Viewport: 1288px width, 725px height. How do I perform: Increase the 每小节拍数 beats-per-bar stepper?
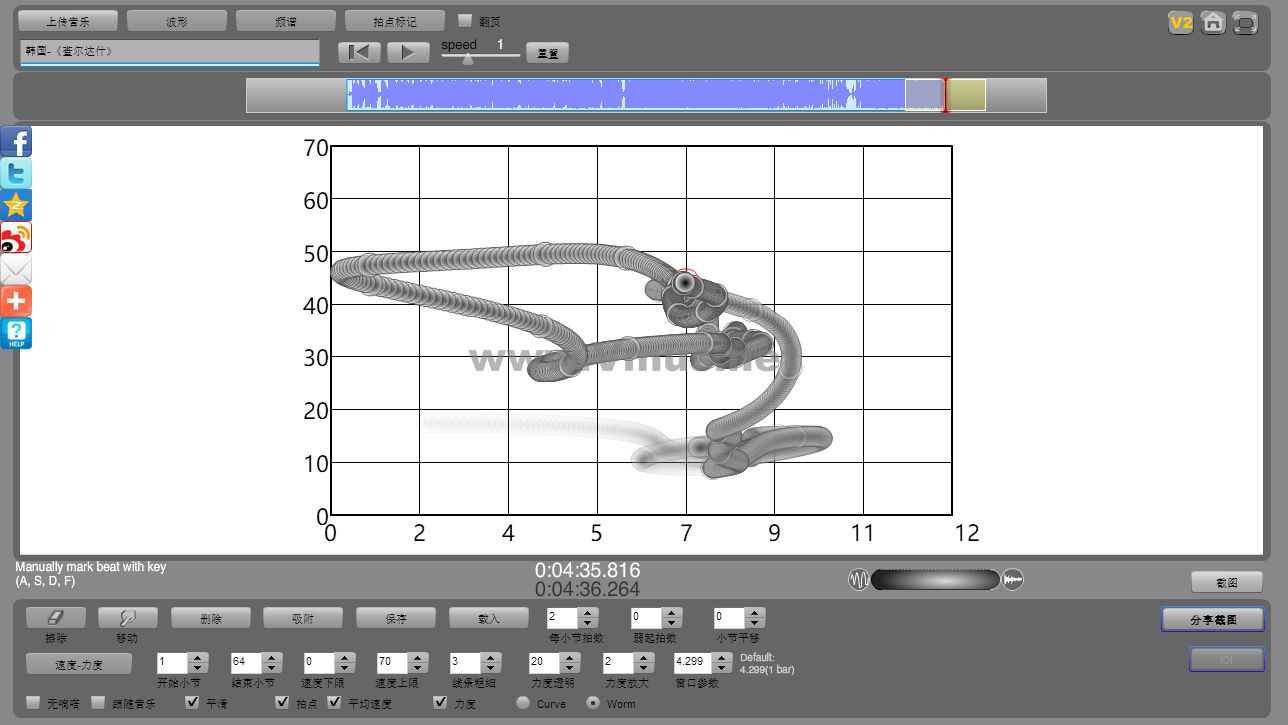(587, 613)
